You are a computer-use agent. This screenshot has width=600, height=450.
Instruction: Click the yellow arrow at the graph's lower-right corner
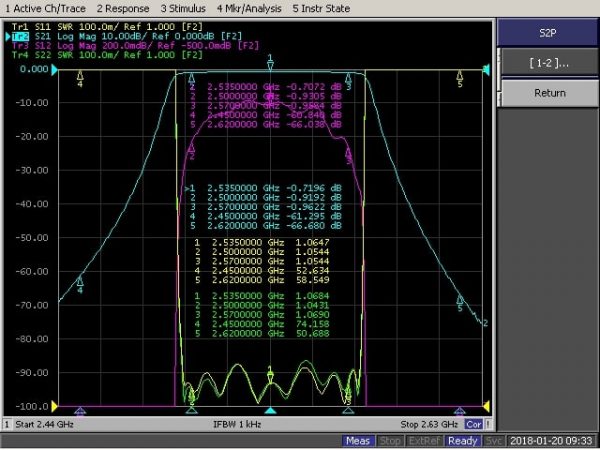click(487, 406)
